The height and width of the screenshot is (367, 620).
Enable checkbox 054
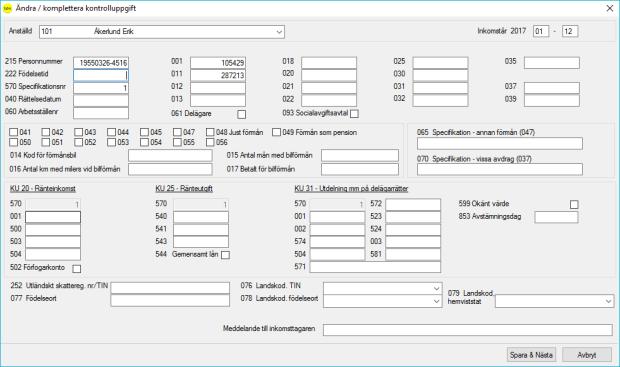[145, 142]
